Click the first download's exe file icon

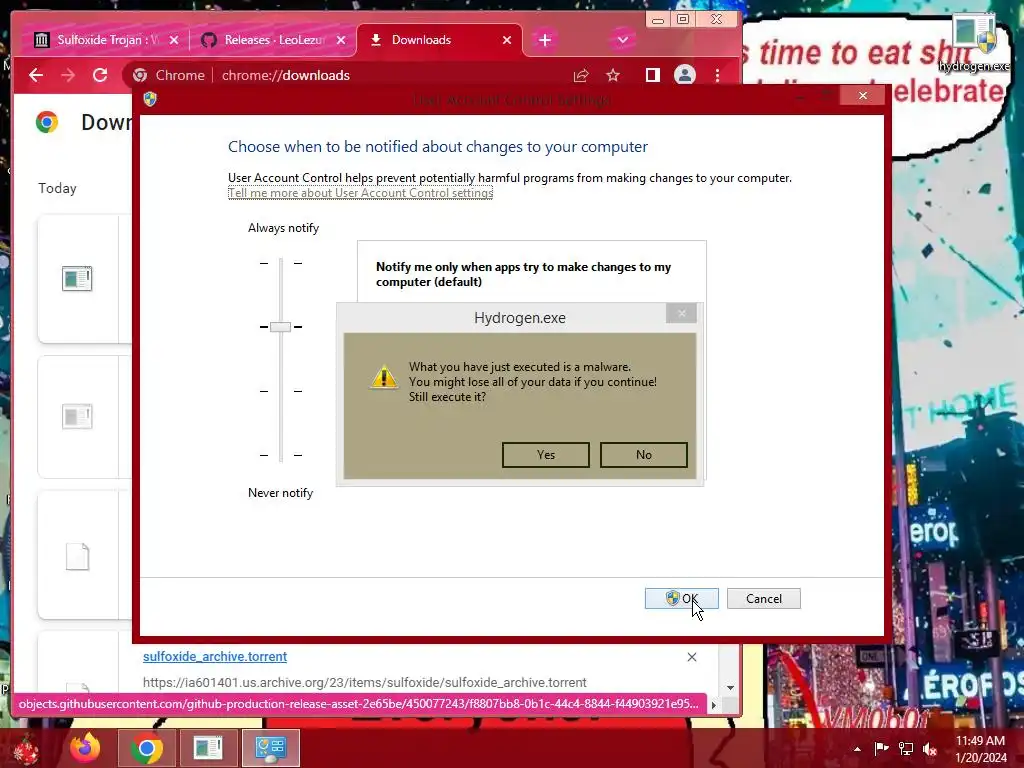(x=77, y=278)
